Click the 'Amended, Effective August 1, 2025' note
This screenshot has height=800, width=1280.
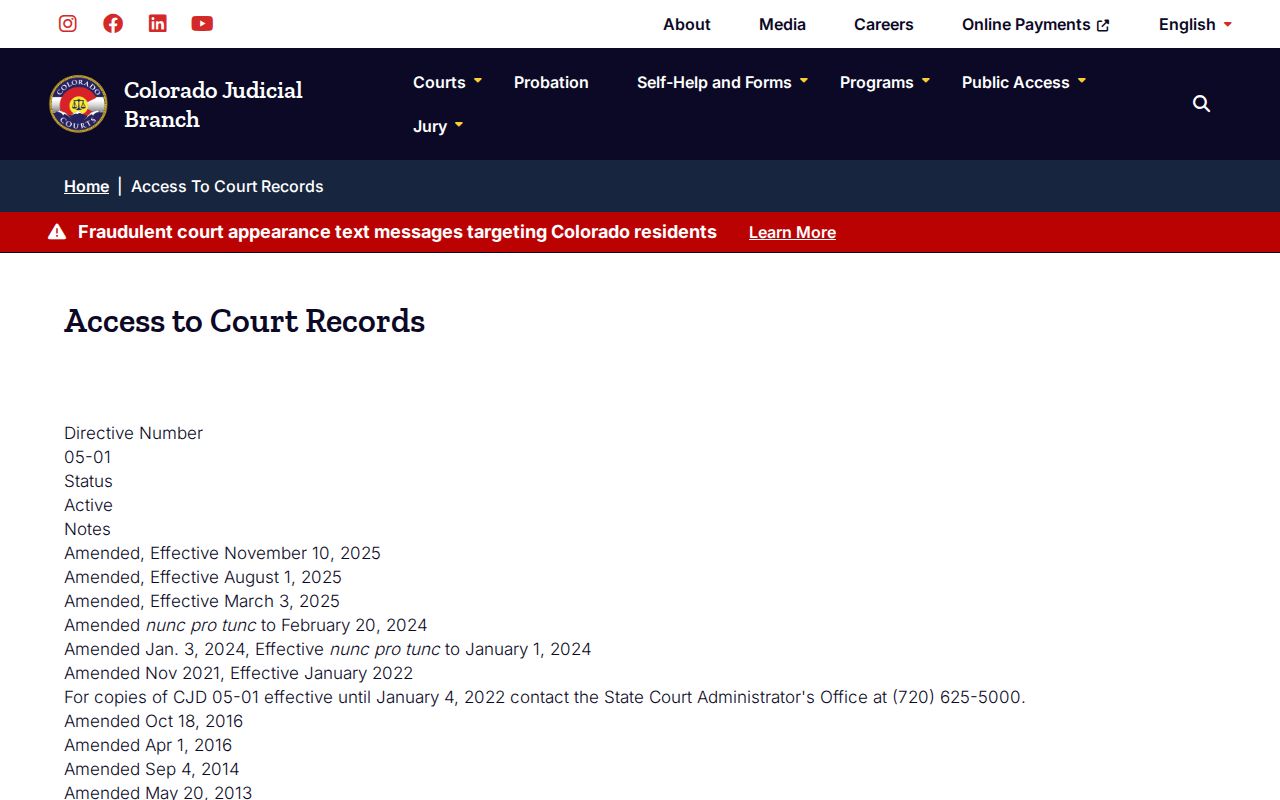tap(203, 577)
